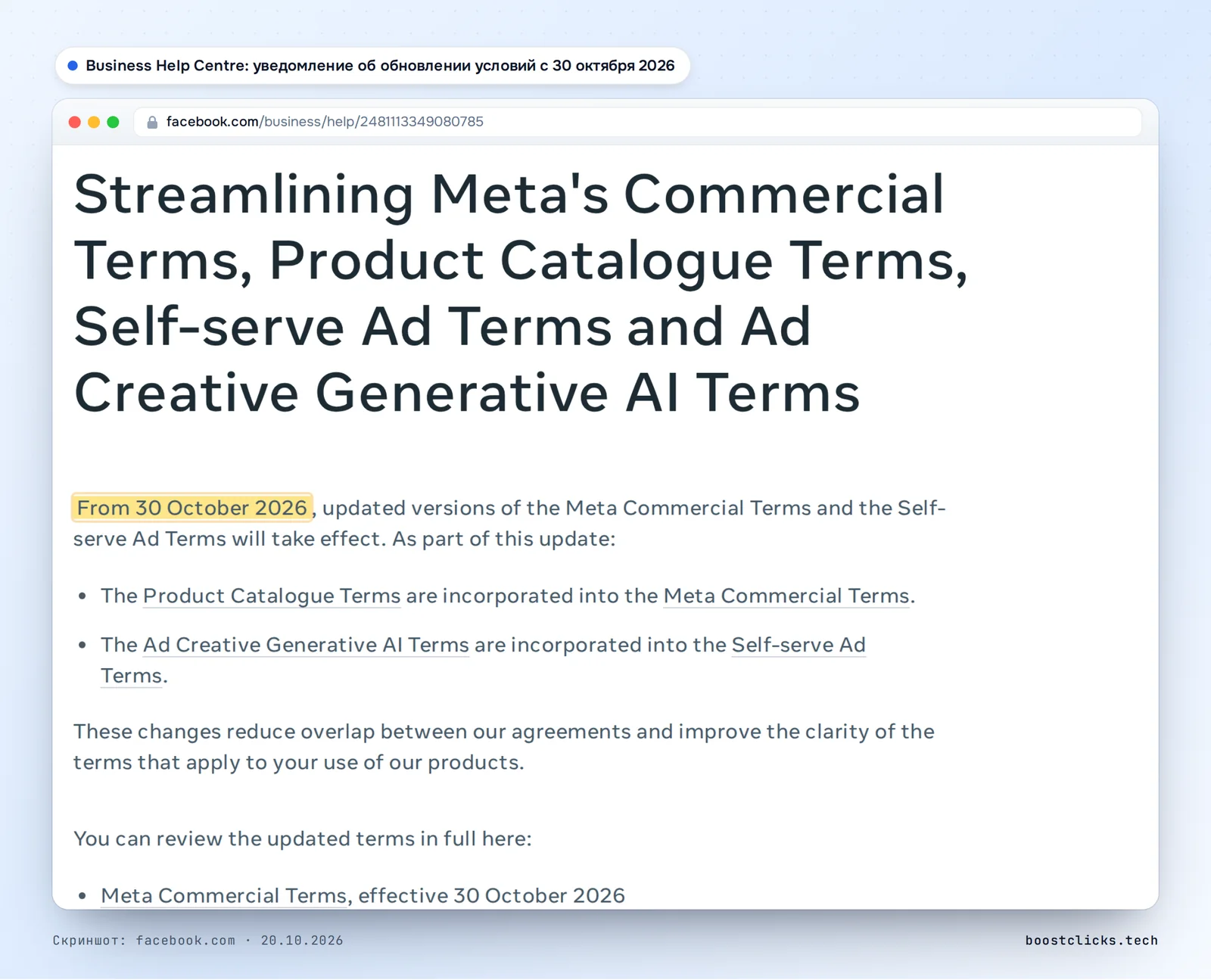Click 'You can review the updated terms' text
The image size is (1211, 980).
tap(303, 839)
